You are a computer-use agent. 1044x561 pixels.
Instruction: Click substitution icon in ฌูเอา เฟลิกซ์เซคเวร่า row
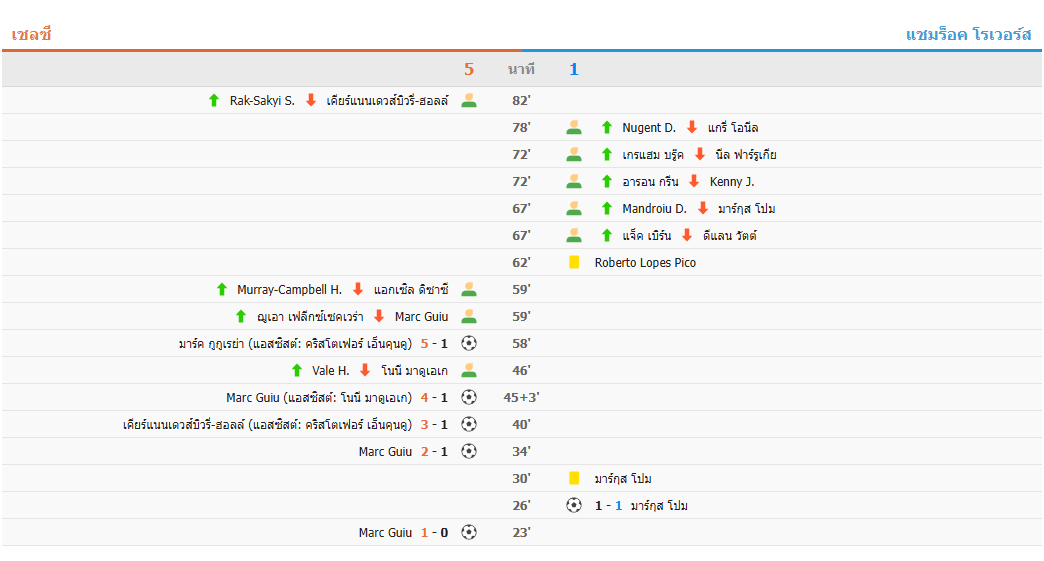tap(469, 317)
